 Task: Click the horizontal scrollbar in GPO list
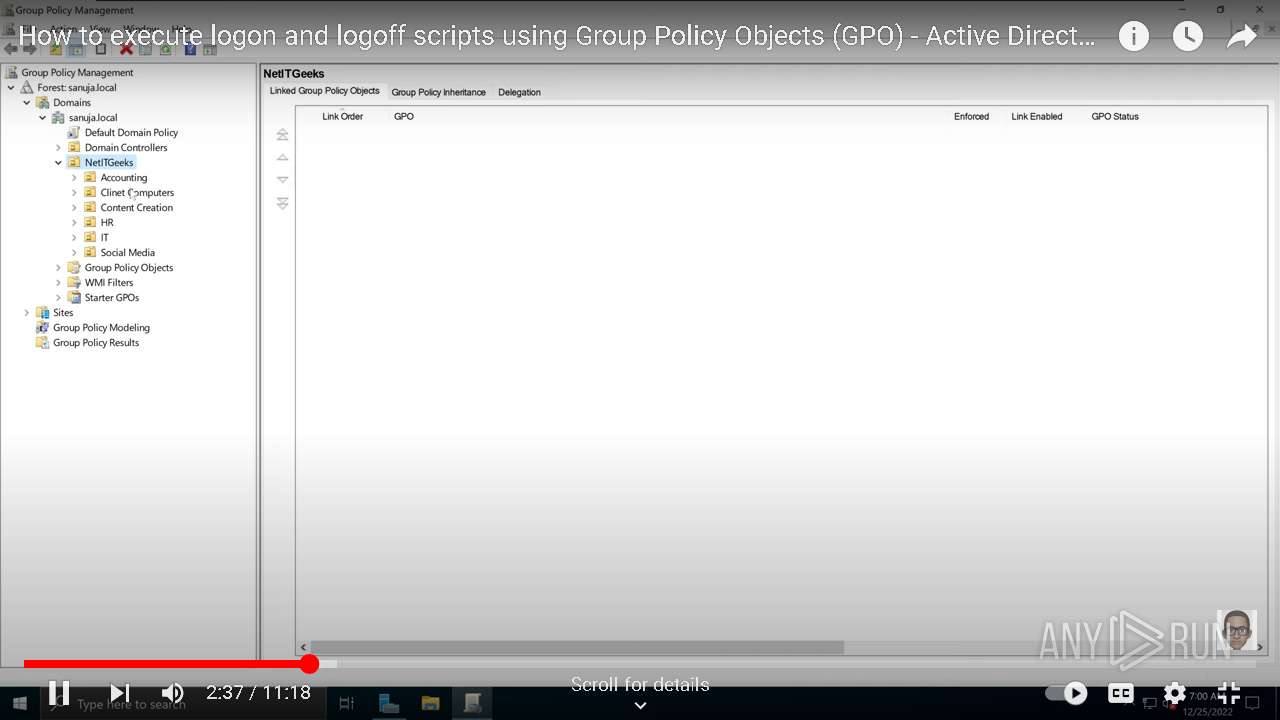coord(577,648)
